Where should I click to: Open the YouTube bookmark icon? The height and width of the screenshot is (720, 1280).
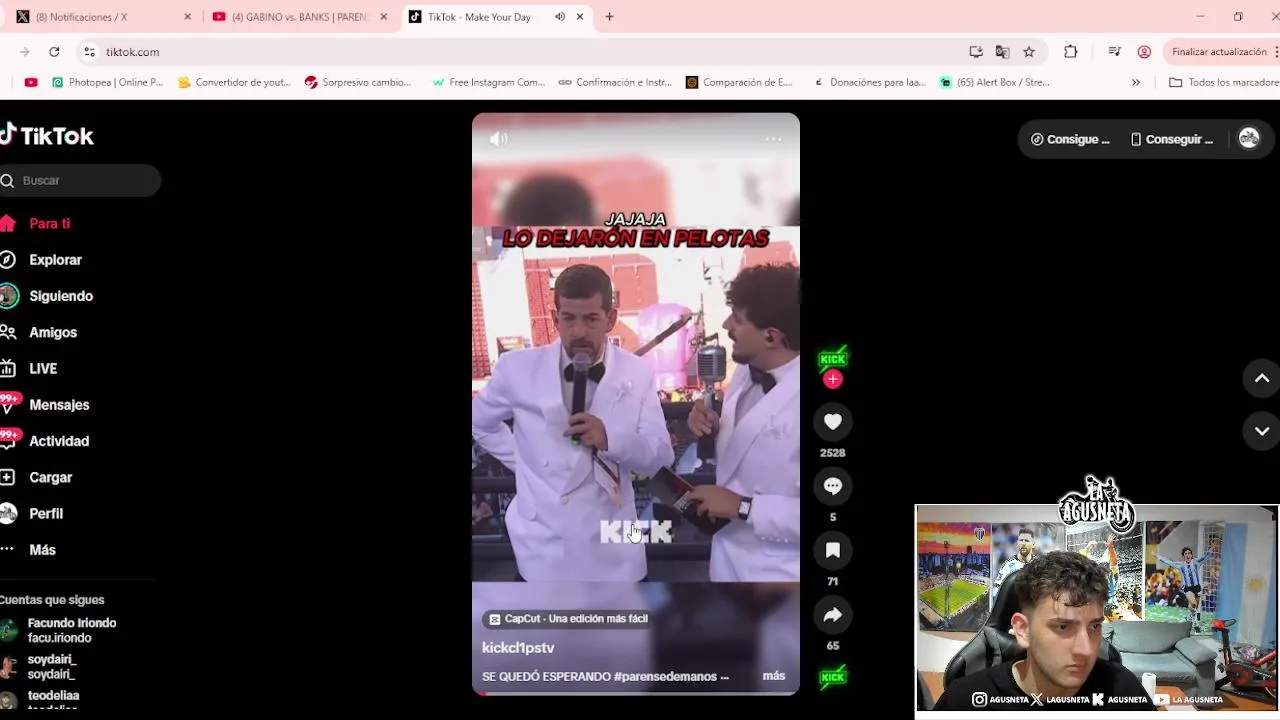click(x=31, y=83)
